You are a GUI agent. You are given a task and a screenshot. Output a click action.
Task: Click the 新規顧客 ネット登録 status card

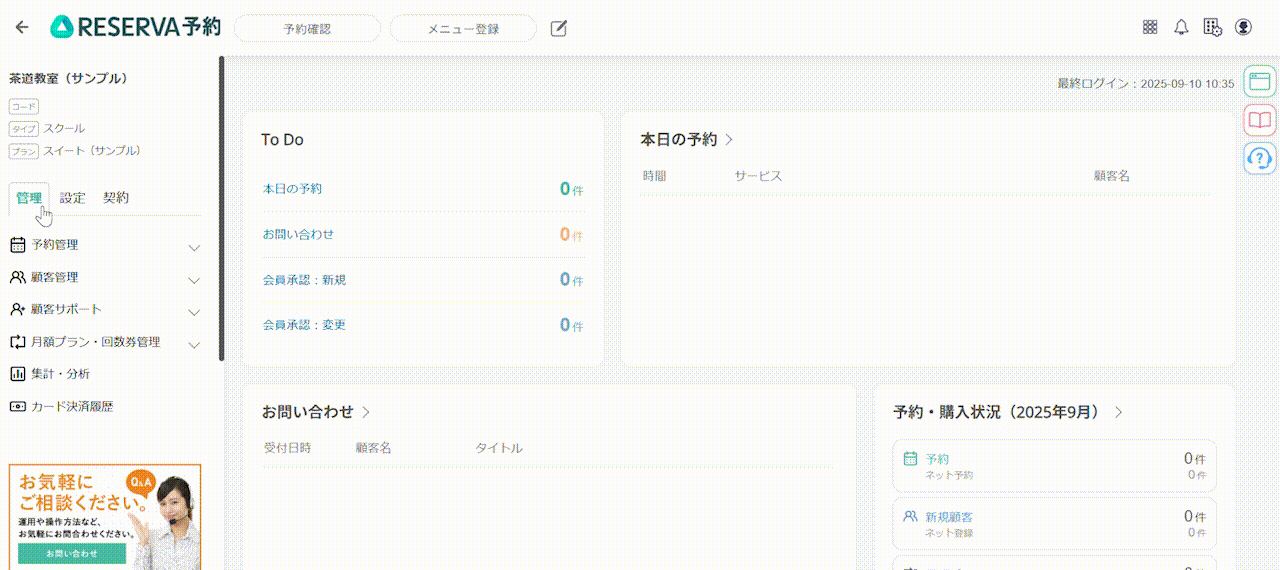[x=1055, y=524]
